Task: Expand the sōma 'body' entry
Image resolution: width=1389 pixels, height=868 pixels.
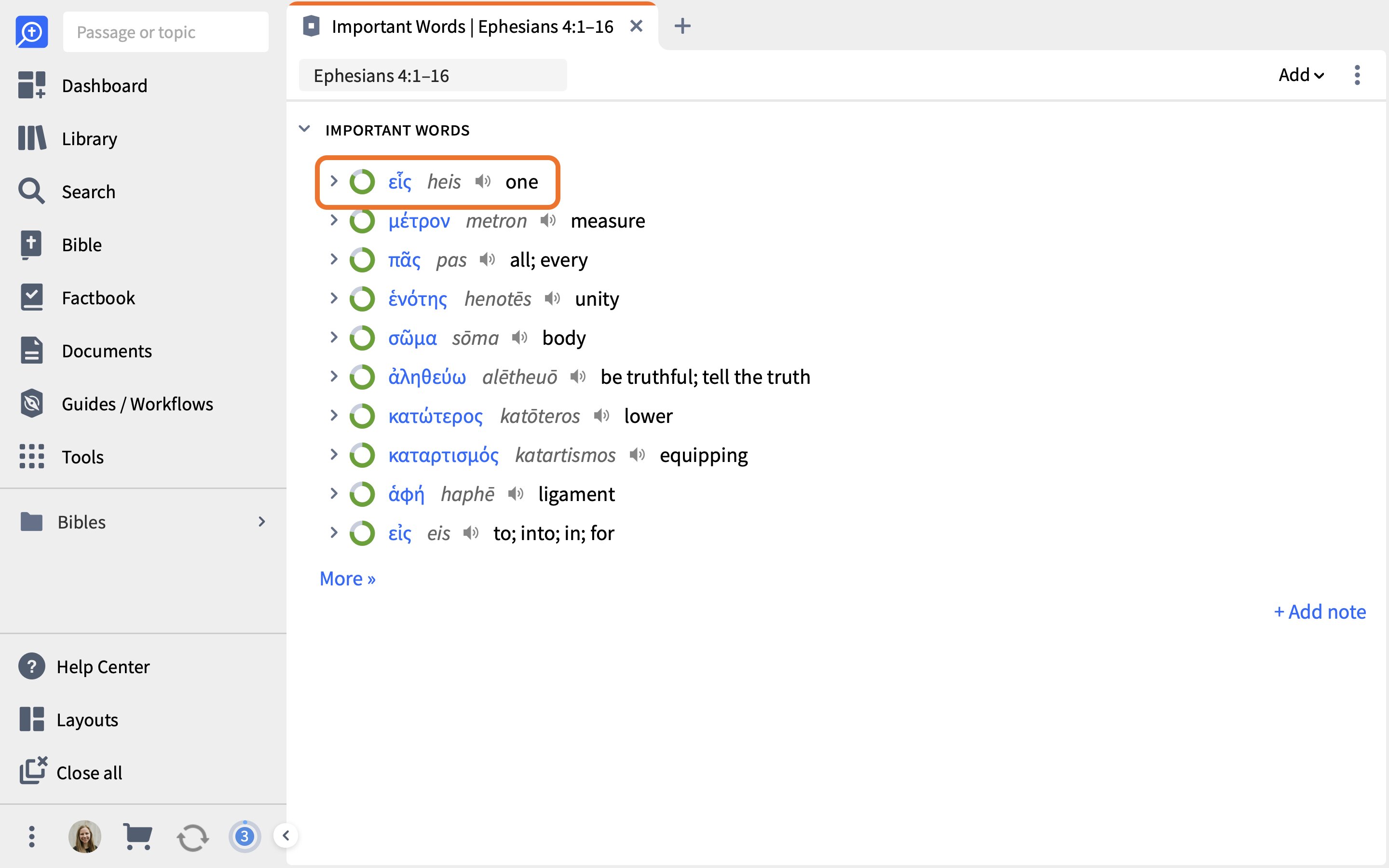Action: [333, 338]
